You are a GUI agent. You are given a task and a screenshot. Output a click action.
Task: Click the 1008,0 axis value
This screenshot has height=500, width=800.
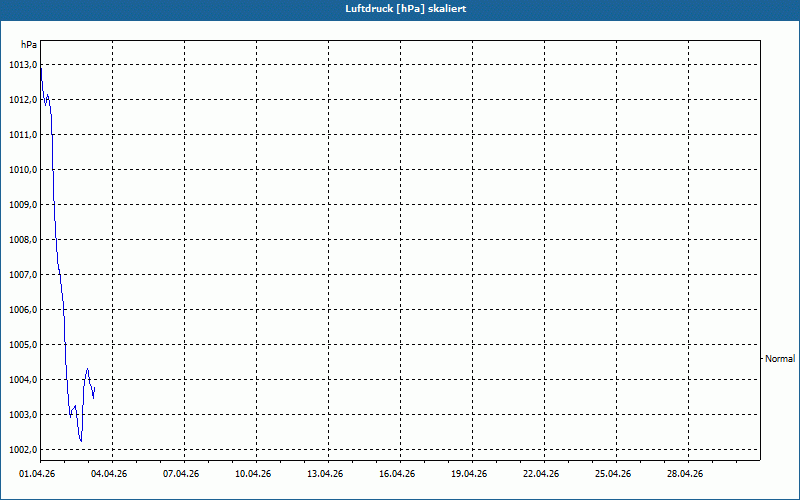(23, 240)
